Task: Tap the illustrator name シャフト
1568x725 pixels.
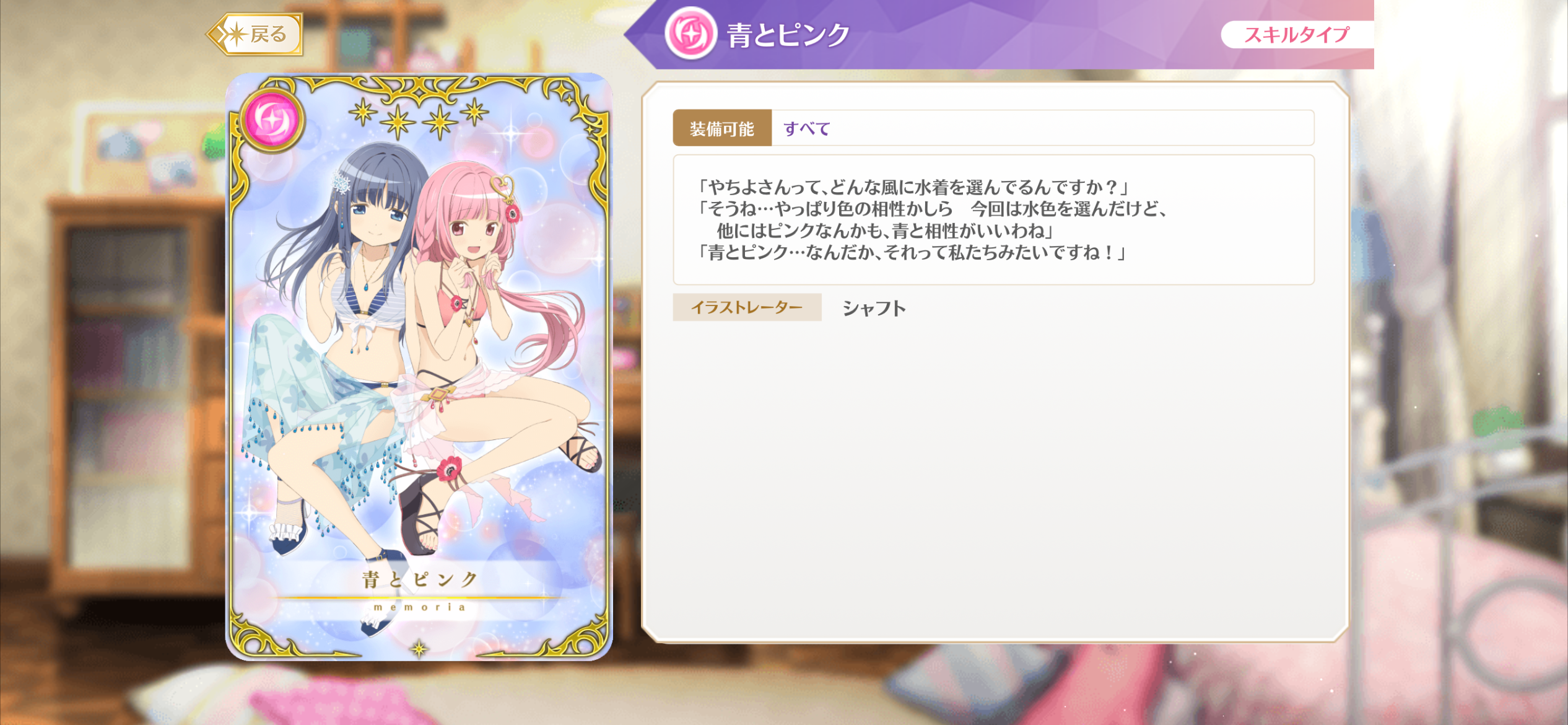Action: click(x=874, y=308)
